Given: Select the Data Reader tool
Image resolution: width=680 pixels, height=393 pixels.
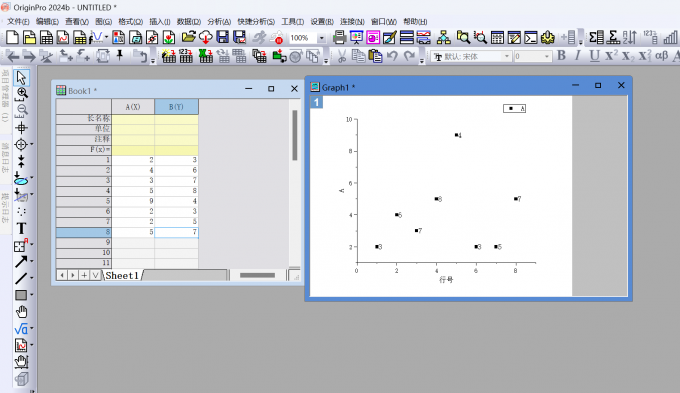Looking at the screenshot, I should (x=21, y=144).
